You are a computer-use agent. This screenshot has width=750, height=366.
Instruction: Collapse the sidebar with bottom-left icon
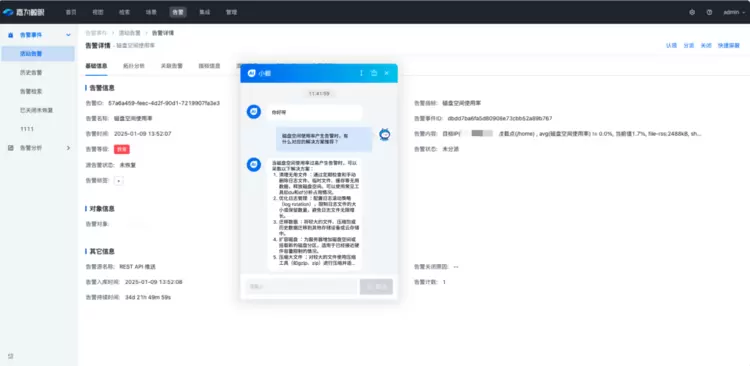tap(11, 356)
